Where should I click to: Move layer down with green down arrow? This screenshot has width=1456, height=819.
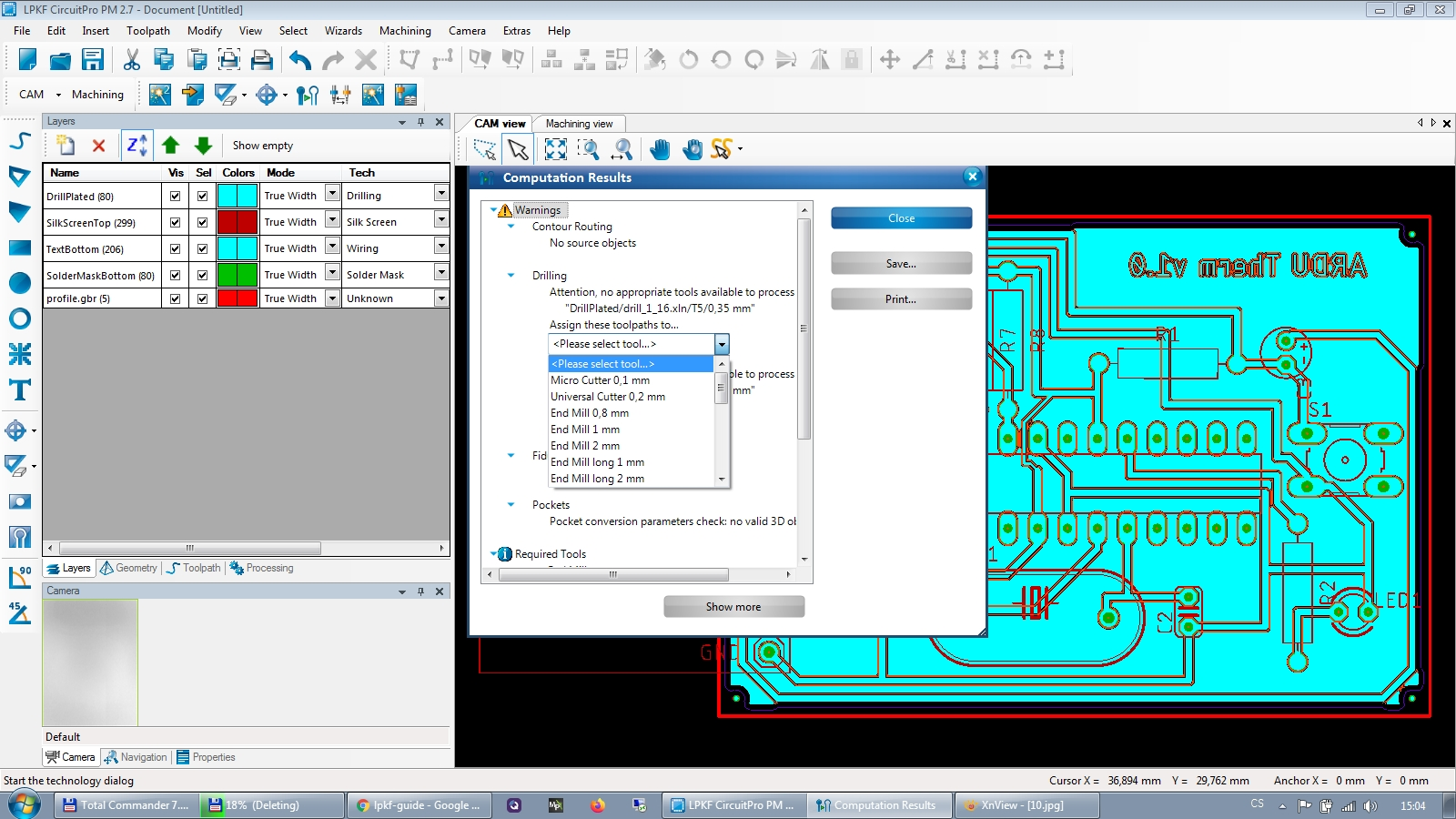[x=203, y=146]
